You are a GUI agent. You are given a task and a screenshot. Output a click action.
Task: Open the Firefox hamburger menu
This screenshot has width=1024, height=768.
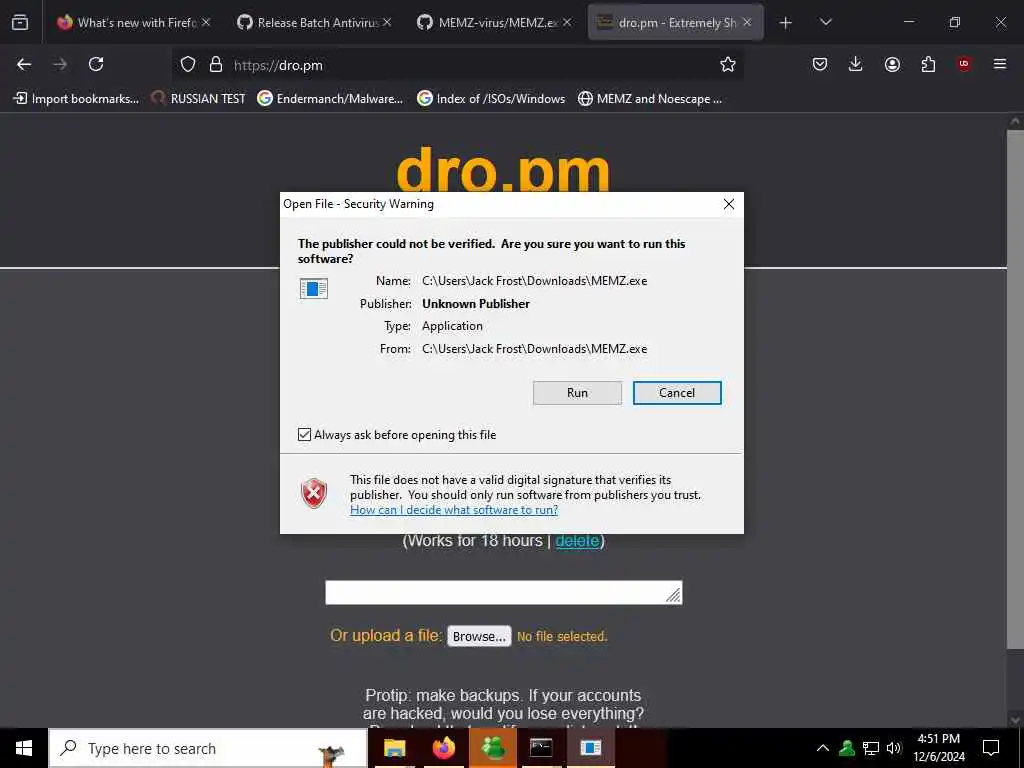[x=1000, y=64]
